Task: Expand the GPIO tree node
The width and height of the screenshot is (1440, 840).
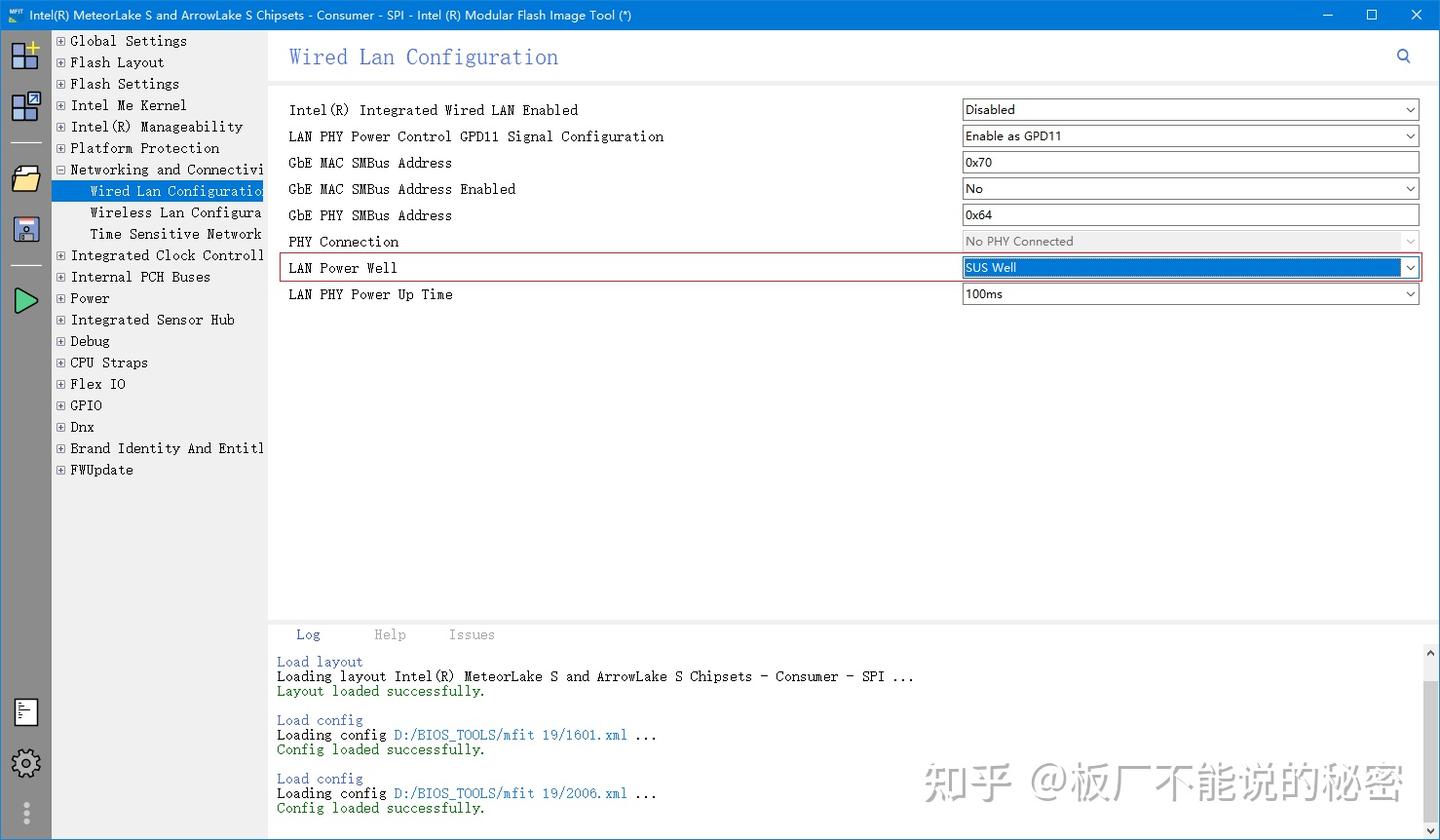Action: 61,406
